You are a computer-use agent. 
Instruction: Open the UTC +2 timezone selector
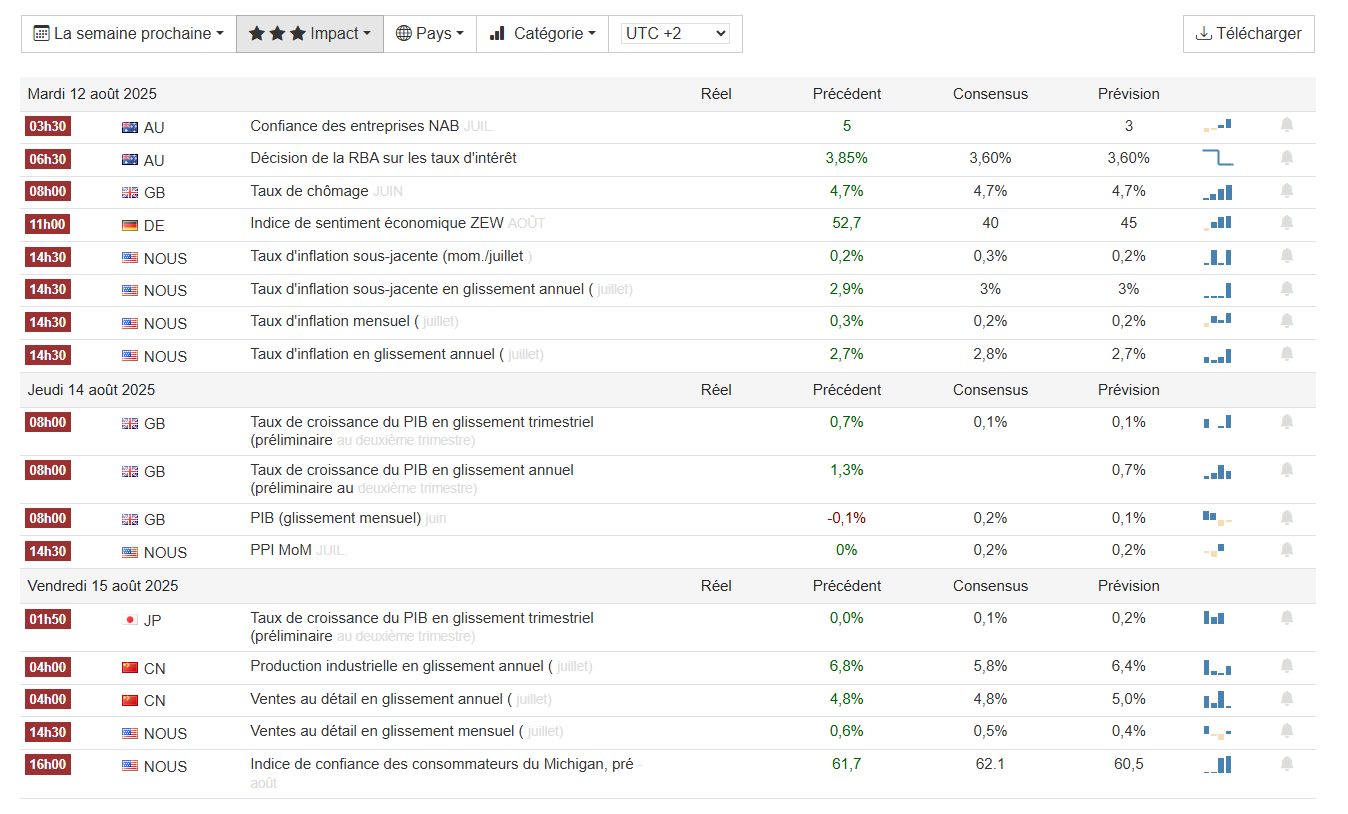(x=675, y=34)
